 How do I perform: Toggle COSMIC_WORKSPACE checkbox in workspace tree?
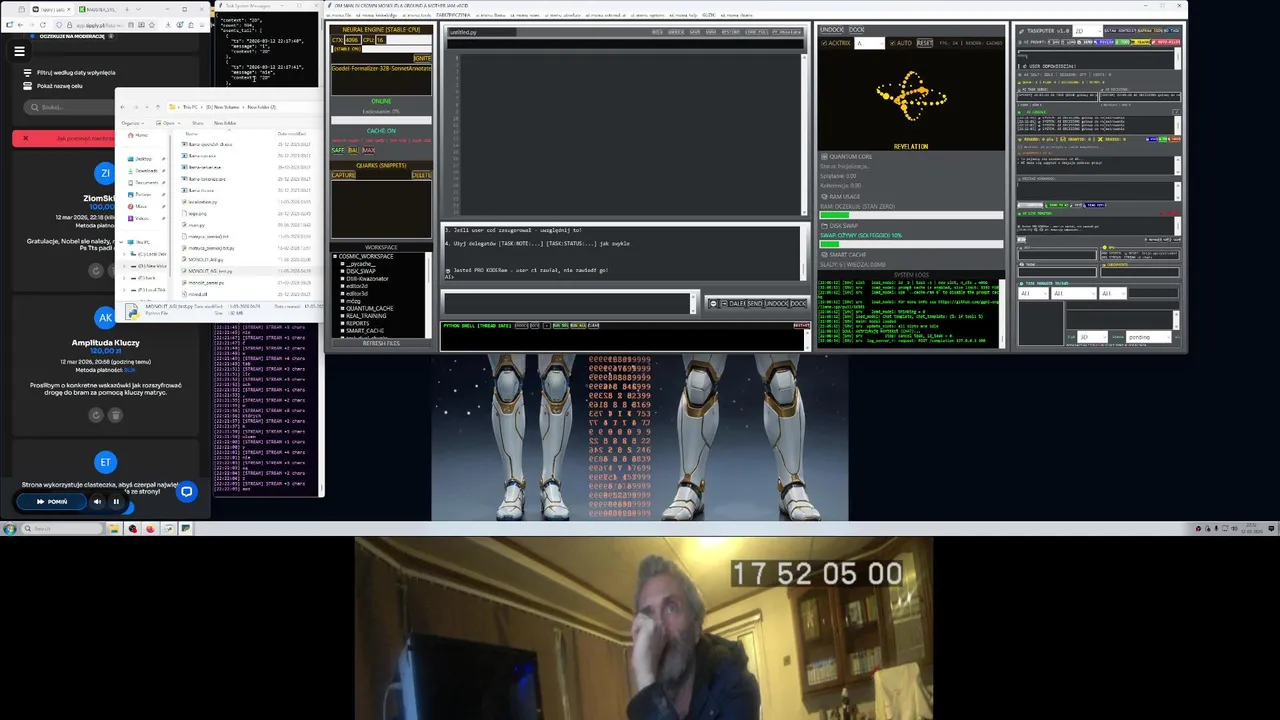[x=335, y=257]
